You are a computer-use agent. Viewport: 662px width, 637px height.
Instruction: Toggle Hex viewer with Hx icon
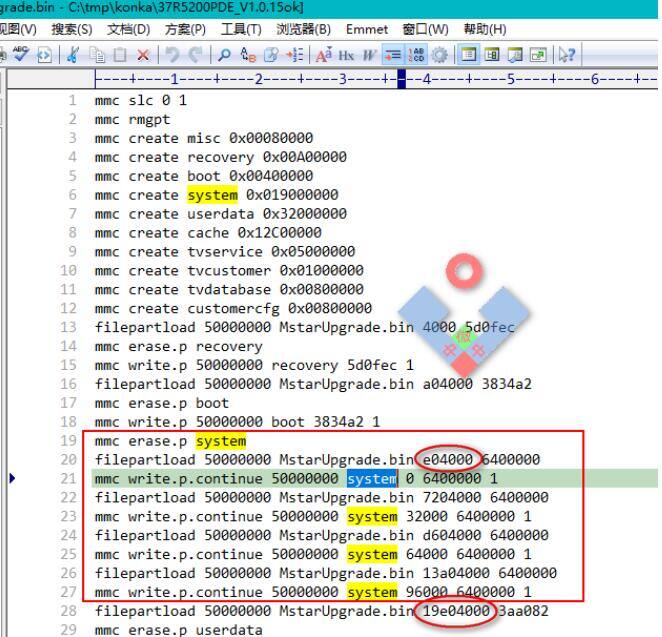click(346, 54)
